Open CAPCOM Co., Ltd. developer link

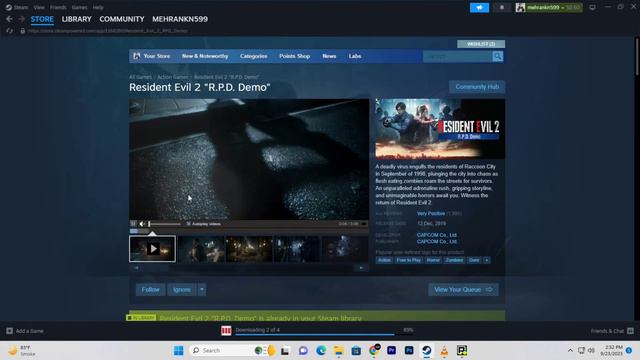click(436, 235)
